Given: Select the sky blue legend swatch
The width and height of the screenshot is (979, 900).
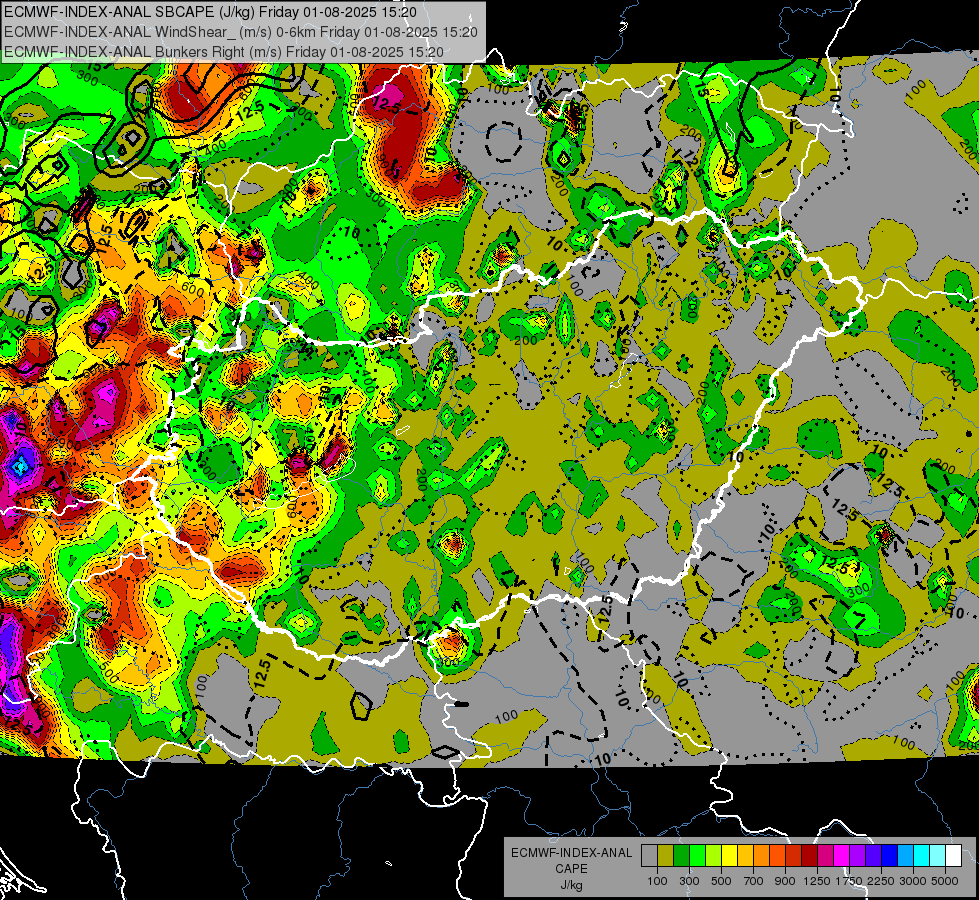Looking at the screenshot, I should click(x=905, y=856).
